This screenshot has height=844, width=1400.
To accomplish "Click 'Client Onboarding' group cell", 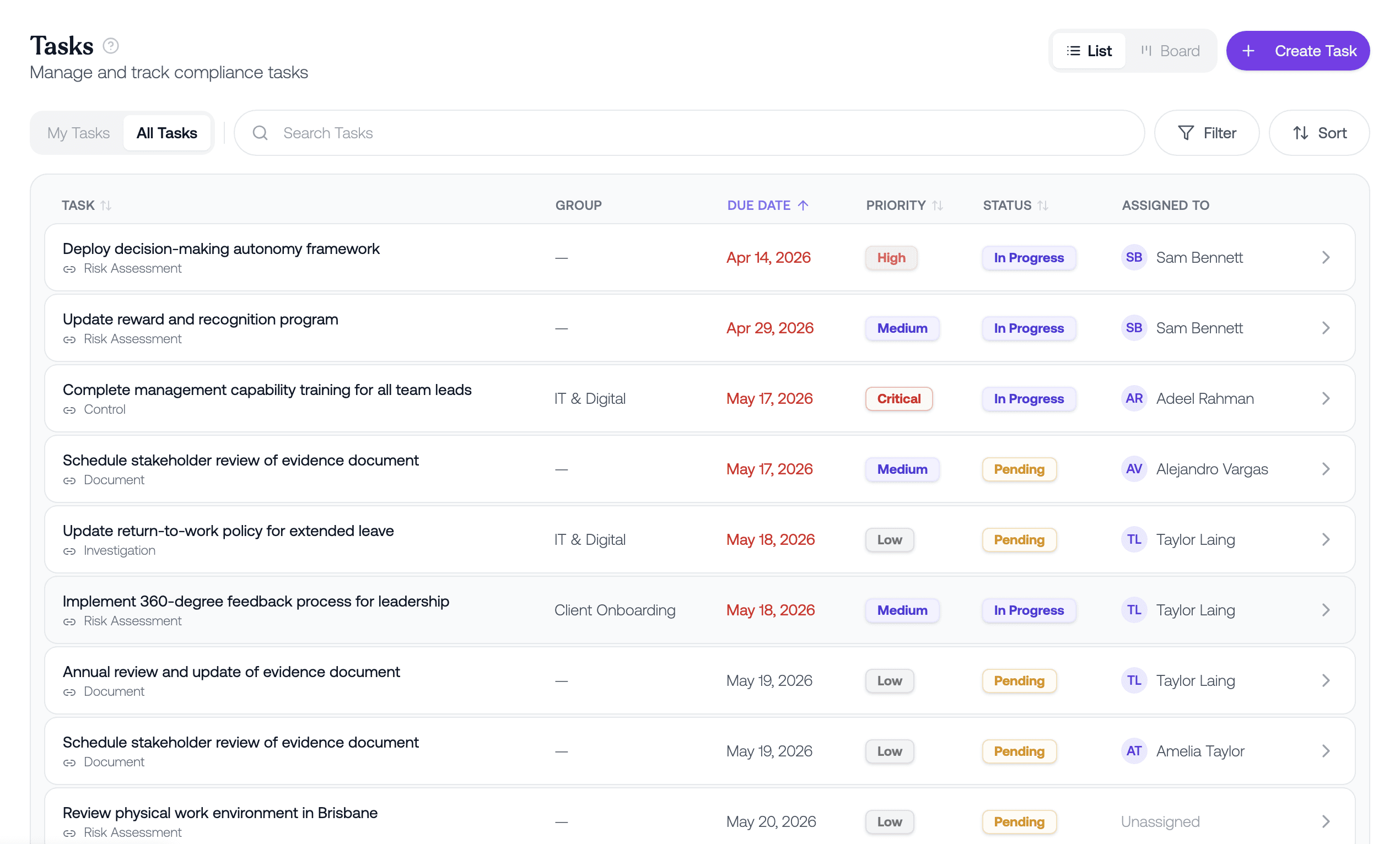I will [615, 609].
